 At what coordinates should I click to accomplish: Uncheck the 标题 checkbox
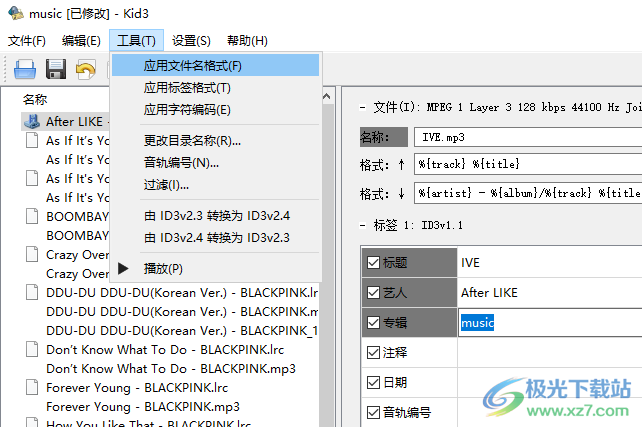click(373, 263)
